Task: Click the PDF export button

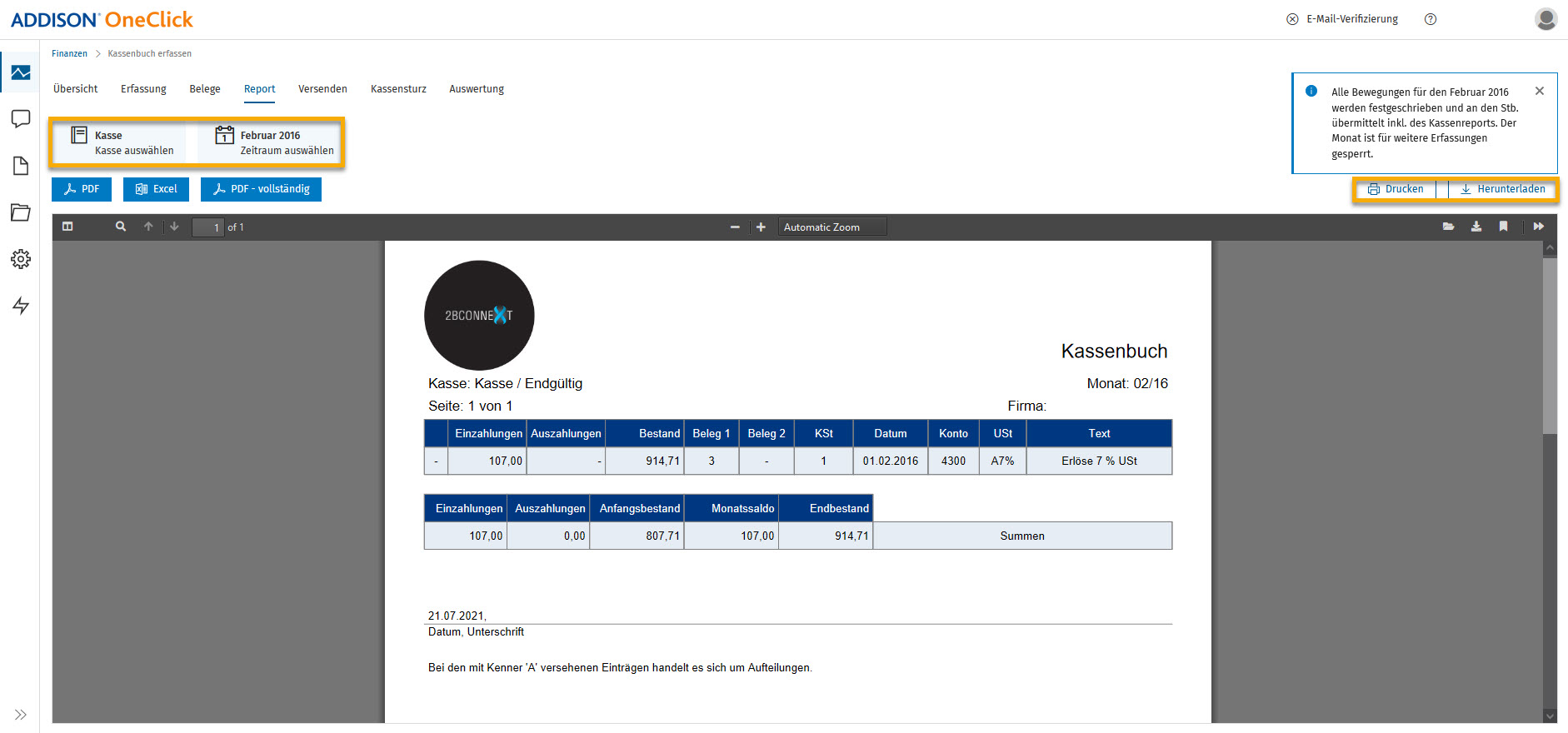Action: point(82,189)
